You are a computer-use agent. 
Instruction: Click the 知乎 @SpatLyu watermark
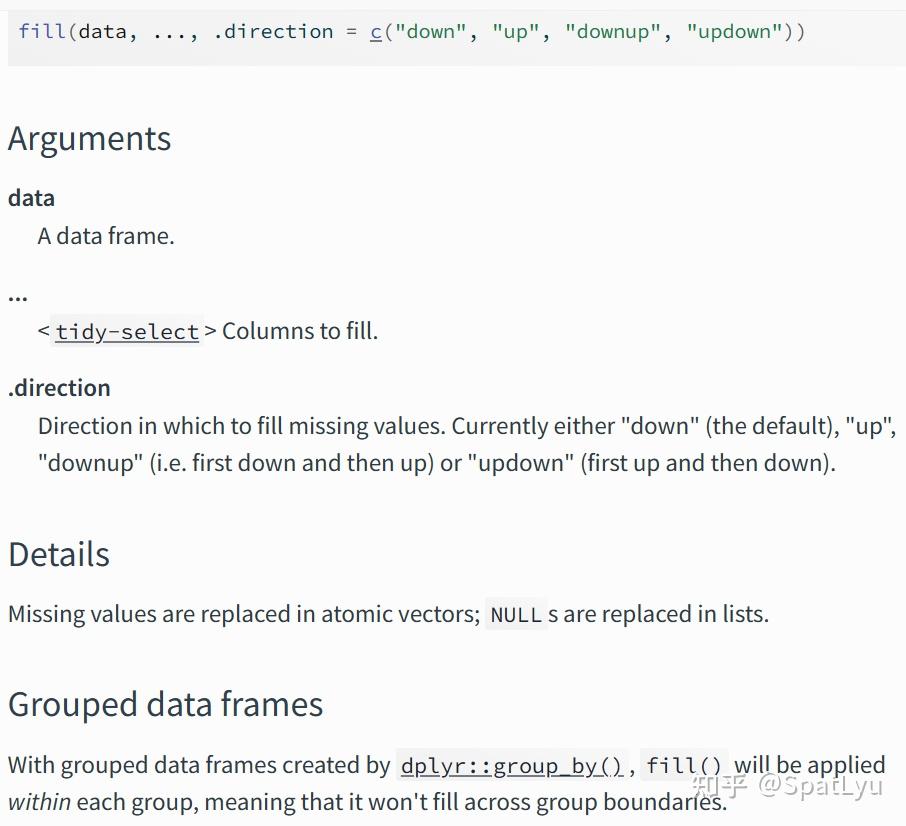pos(789,785)
